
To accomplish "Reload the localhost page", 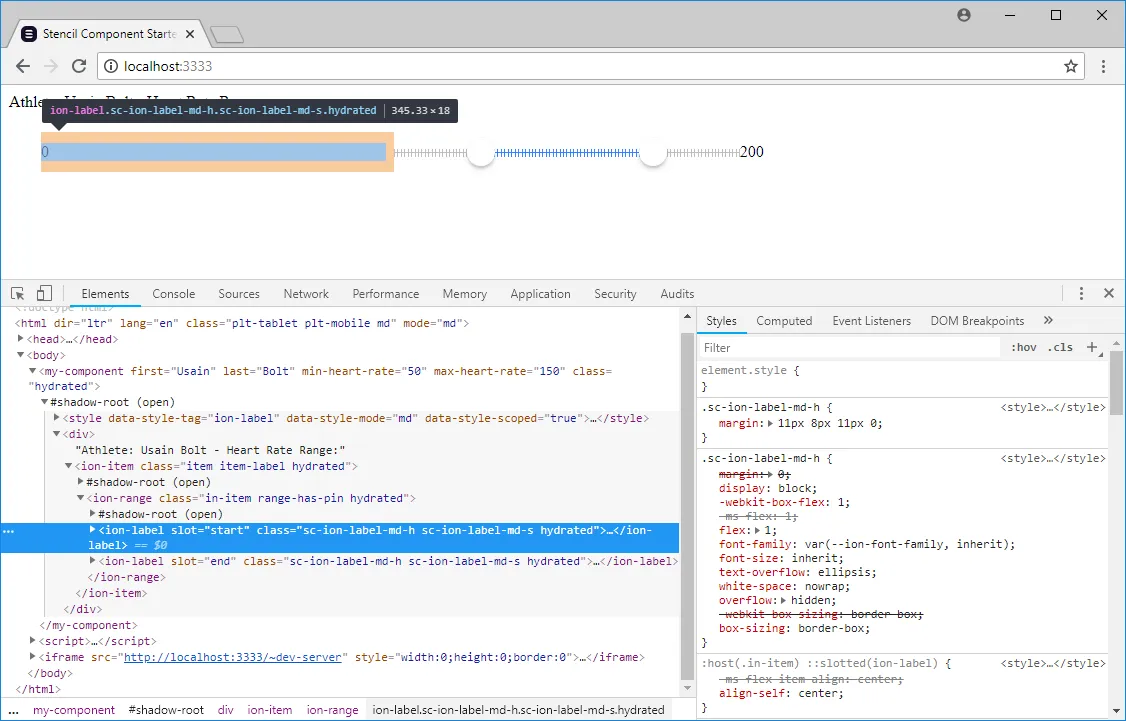I will click(79, 66).
